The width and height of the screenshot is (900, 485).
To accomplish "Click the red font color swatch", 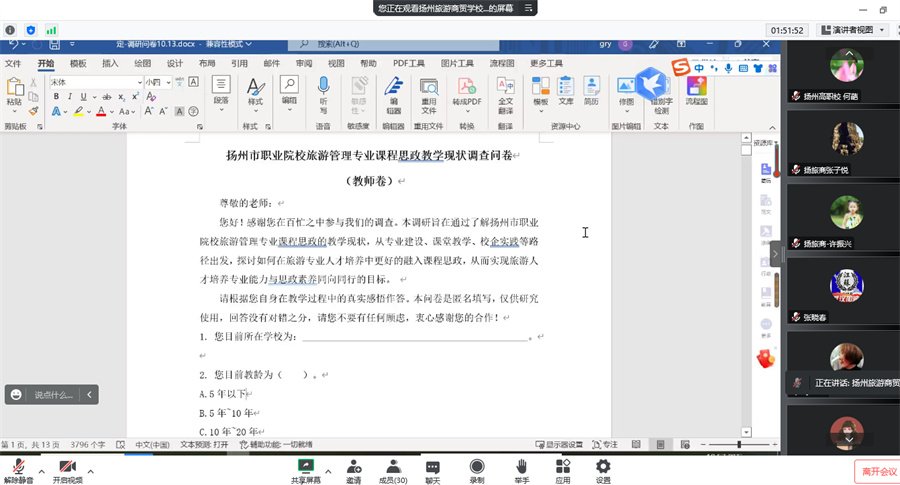I will point(102,111).
